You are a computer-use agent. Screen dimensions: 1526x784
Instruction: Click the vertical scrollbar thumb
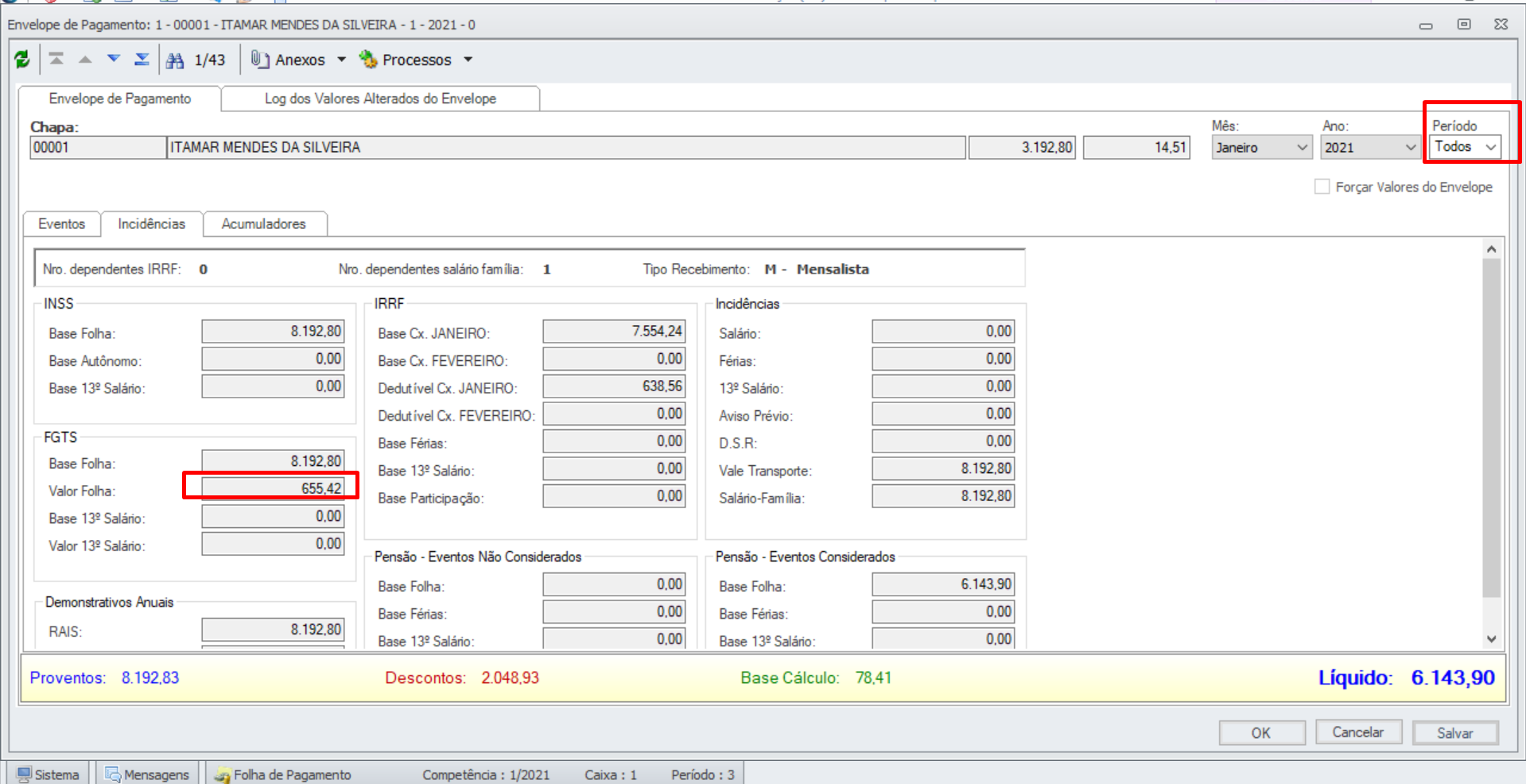(1491, 428)
